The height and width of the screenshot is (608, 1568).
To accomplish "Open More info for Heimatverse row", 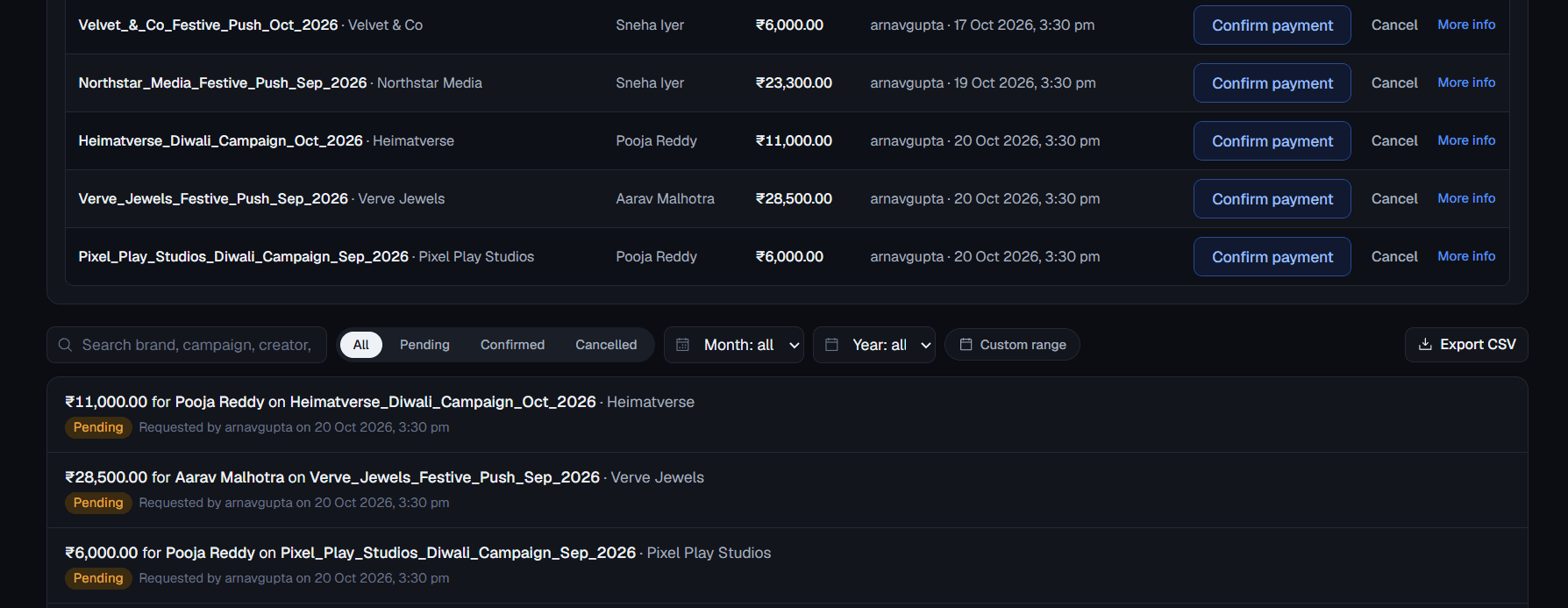I will [x=1466, y=140].
